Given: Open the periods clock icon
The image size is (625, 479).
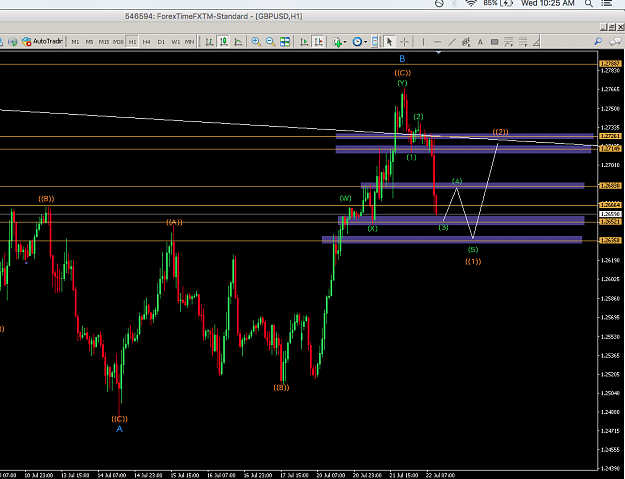Looking at the screenshot, I should 357,41.
